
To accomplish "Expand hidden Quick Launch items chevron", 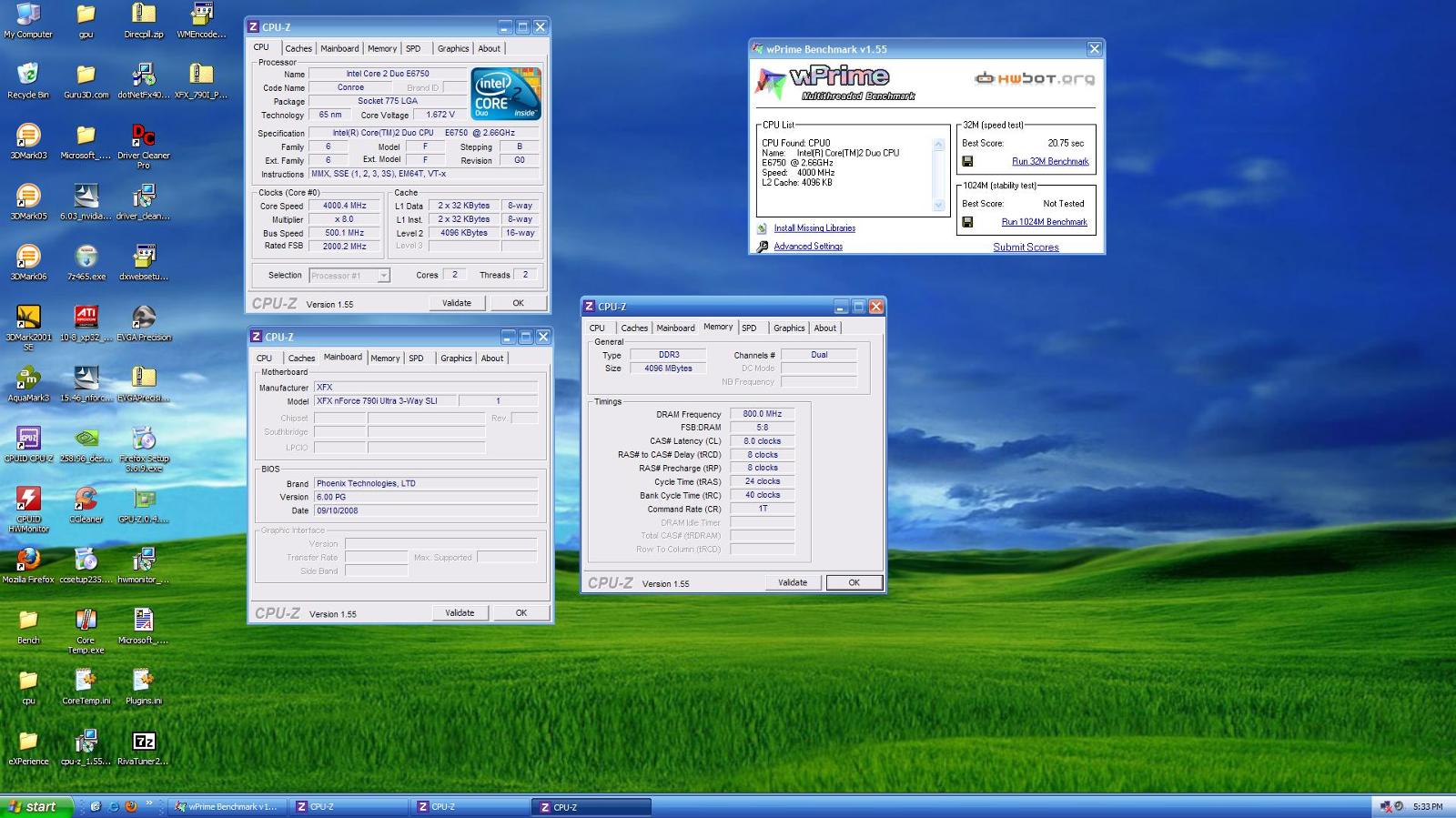I will point(149,803).
